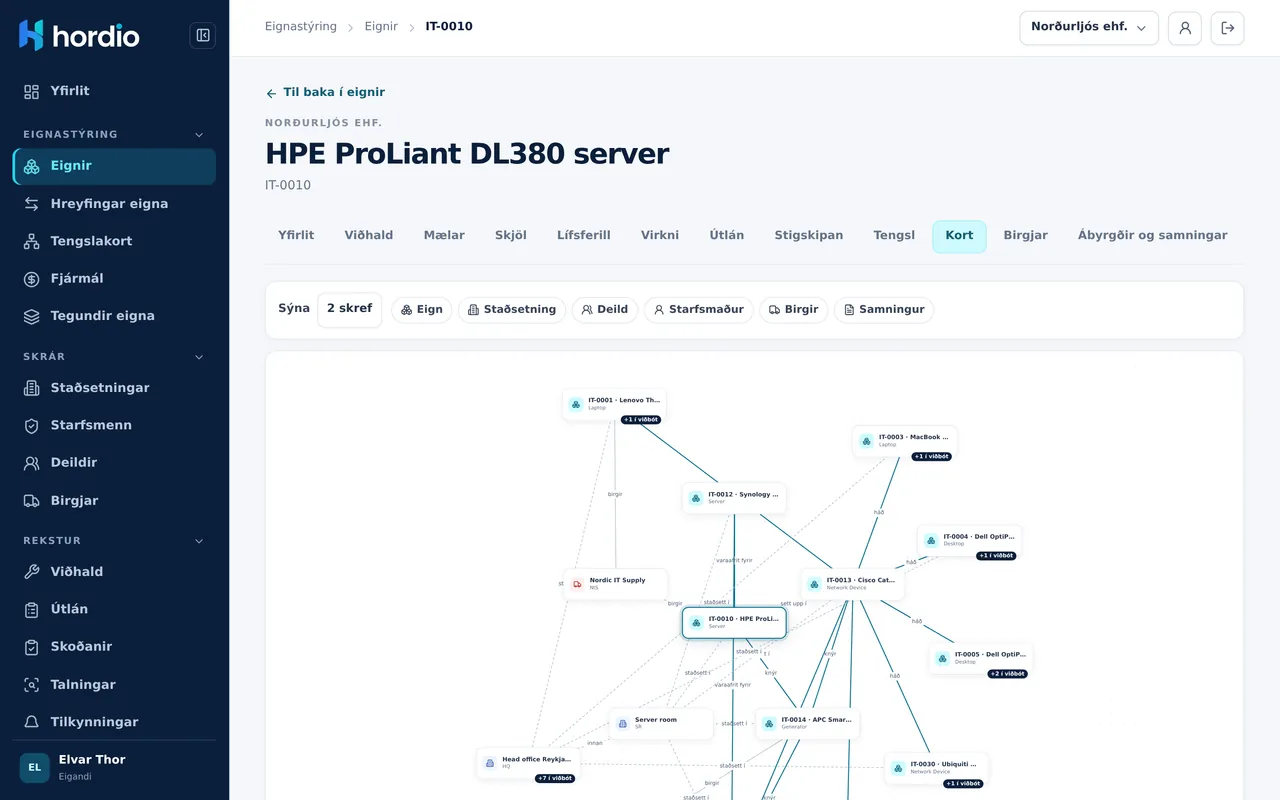
Task: Open Talningar in the sidebar
Action: (x=114, y=685)
